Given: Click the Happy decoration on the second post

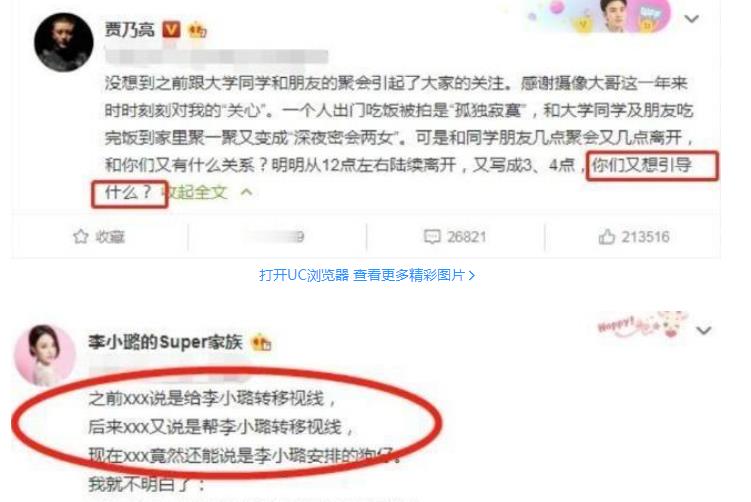Looking at the screenshot, I should 642,325.
